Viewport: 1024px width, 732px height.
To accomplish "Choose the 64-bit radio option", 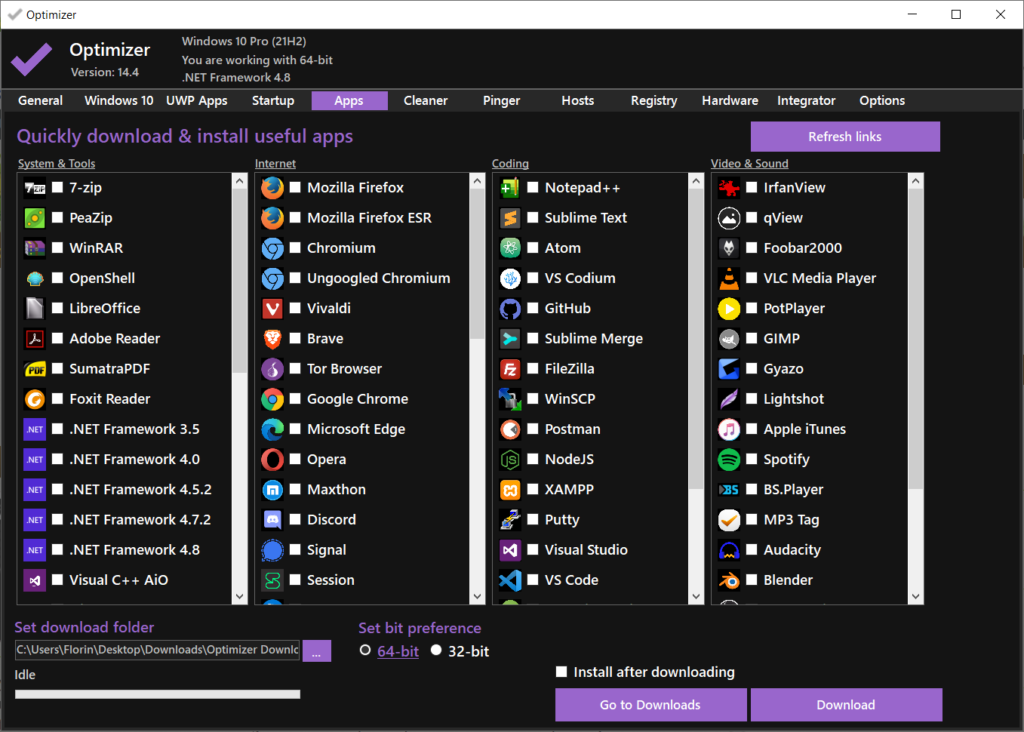I will (365, 650).
